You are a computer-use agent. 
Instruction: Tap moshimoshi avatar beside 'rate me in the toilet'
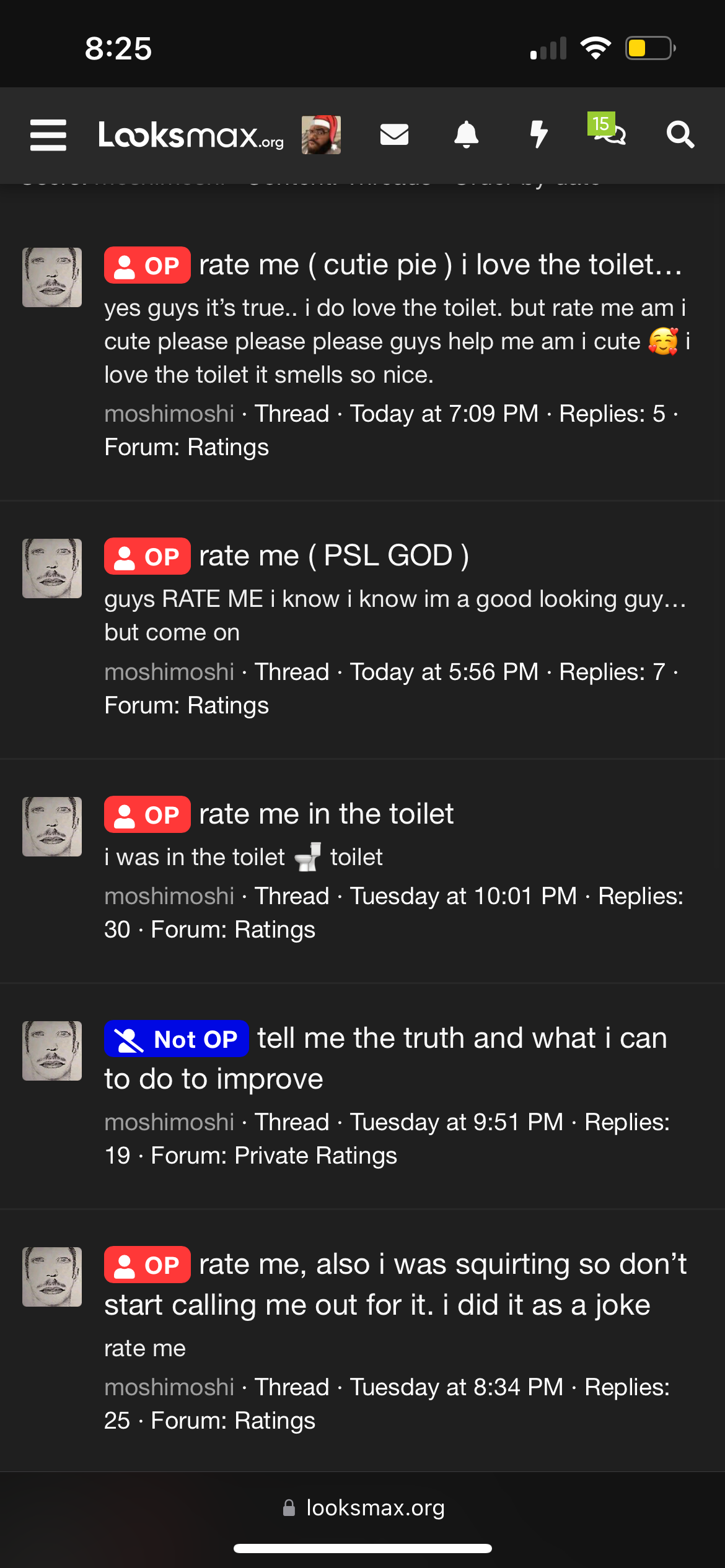(x=52, y=827)
